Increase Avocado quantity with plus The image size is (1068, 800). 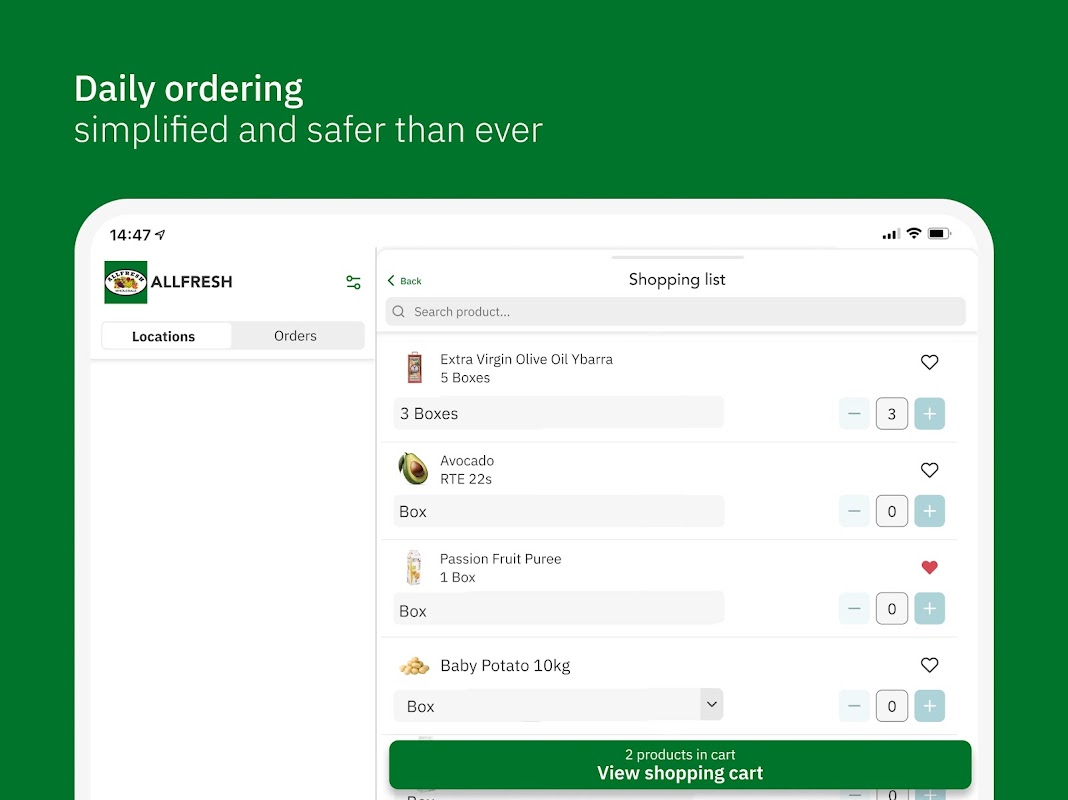click(929, 511)
